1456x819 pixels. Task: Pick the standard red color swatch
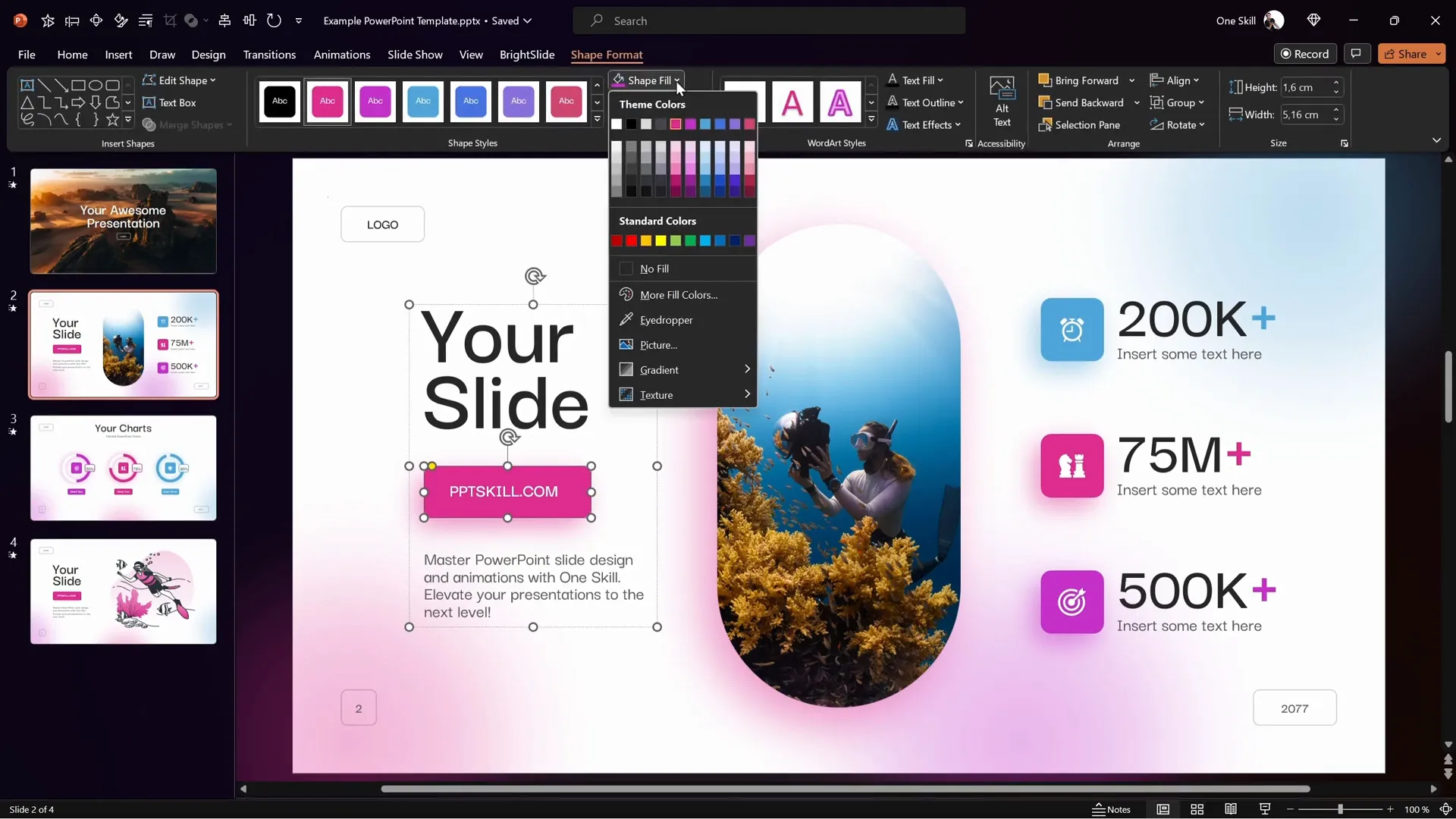pos(631,241)
